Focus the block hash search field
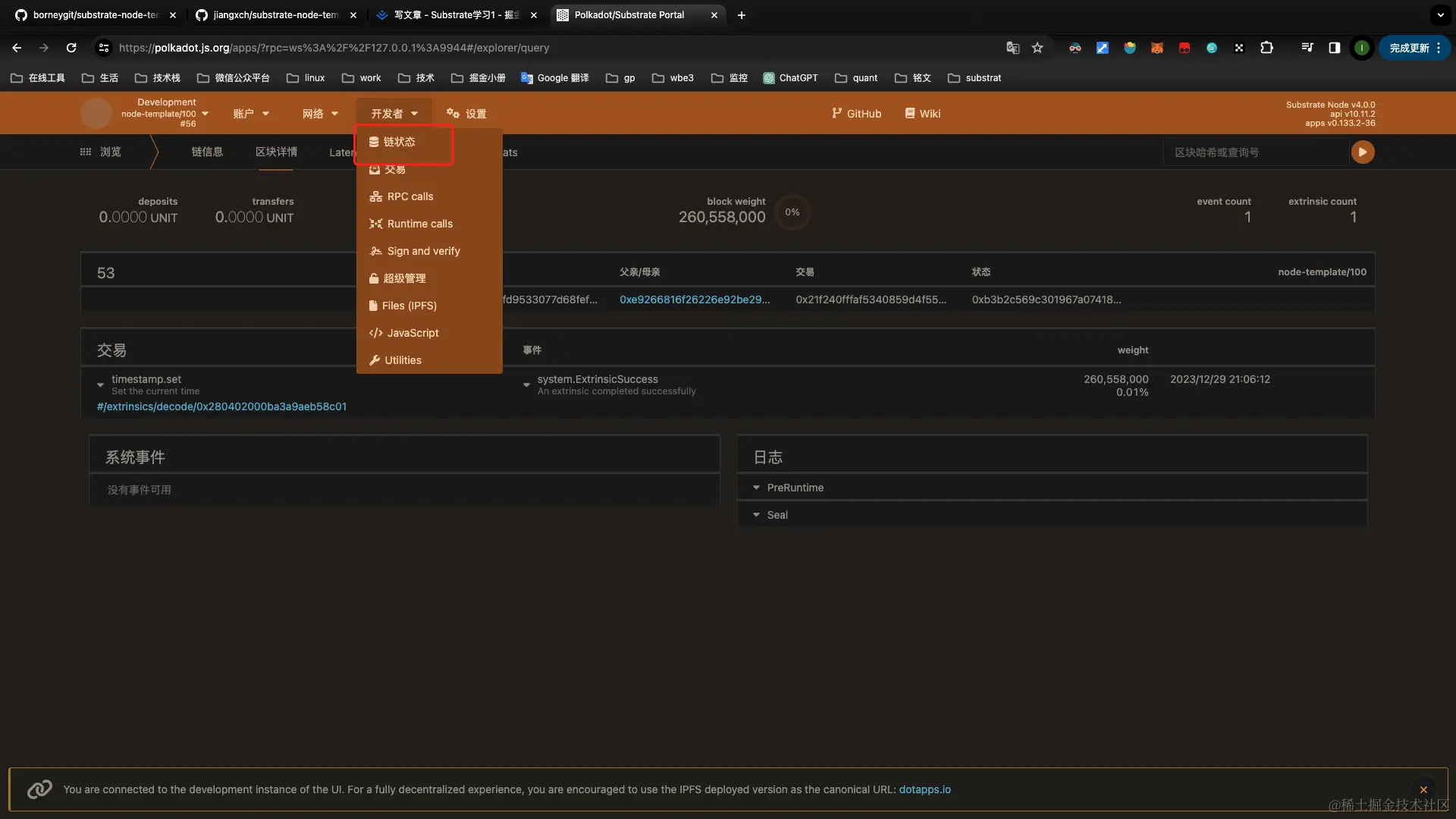Viewport: 1456px width, 819px height. [1255, 152]
